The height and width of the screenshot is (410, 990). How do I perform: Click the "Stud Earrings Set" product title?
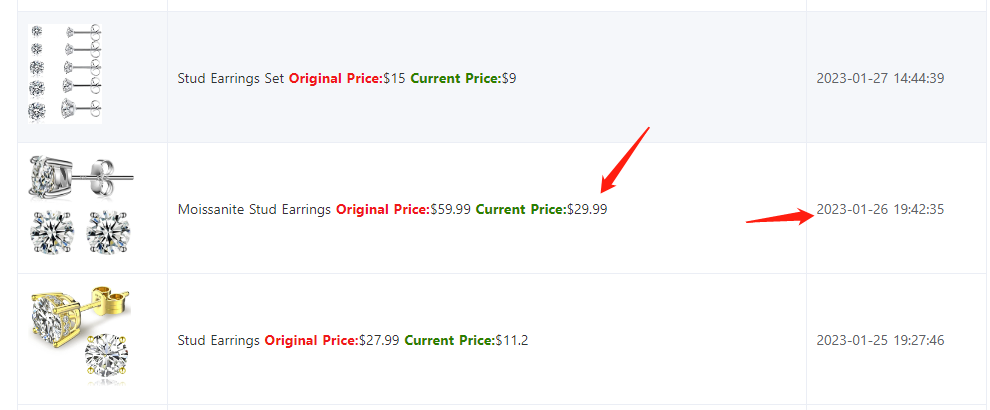coord(231,78)
